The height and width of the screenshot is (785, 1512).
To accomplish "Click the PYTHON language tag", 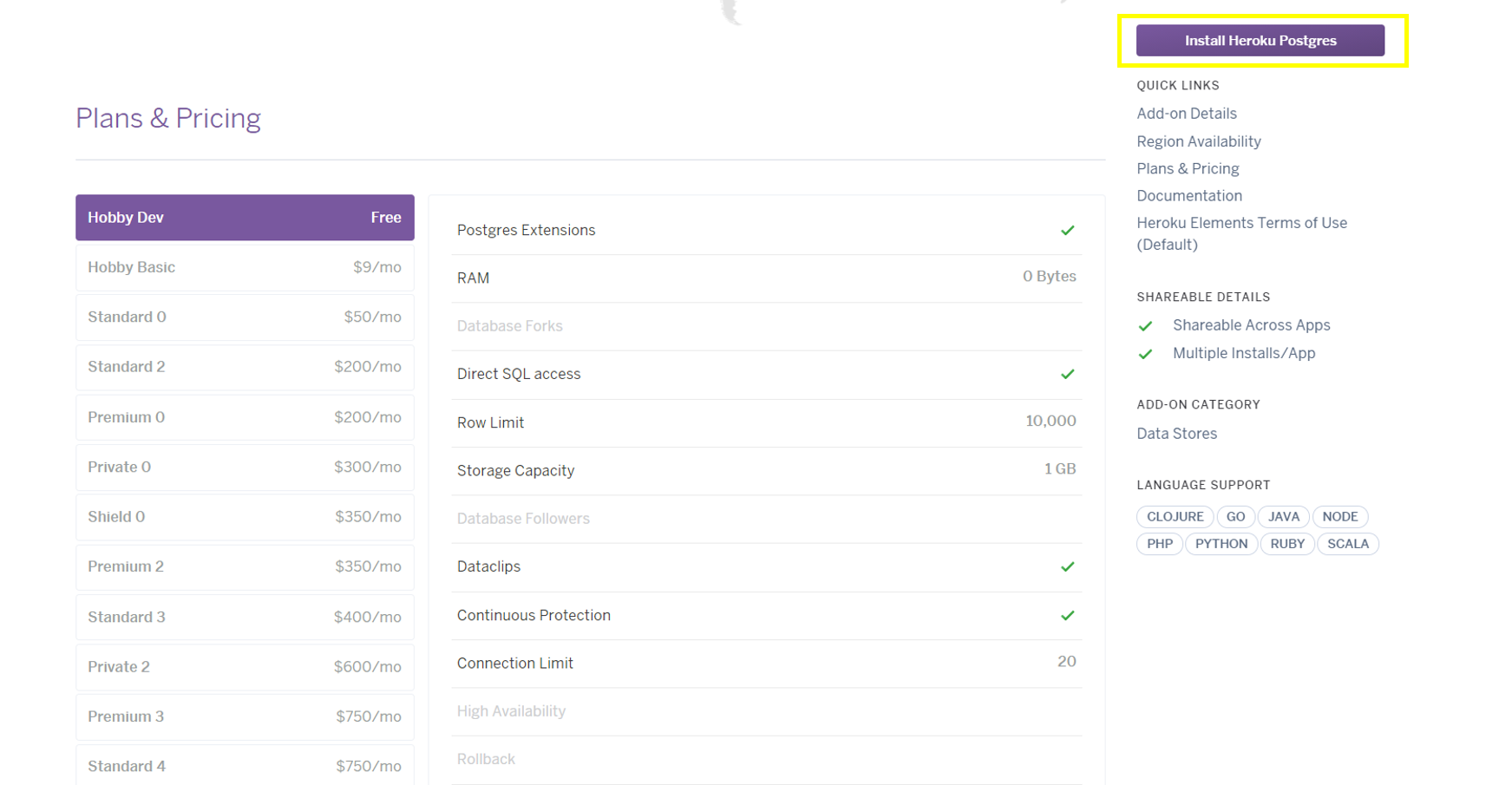I will click(x=1221, y=544).
